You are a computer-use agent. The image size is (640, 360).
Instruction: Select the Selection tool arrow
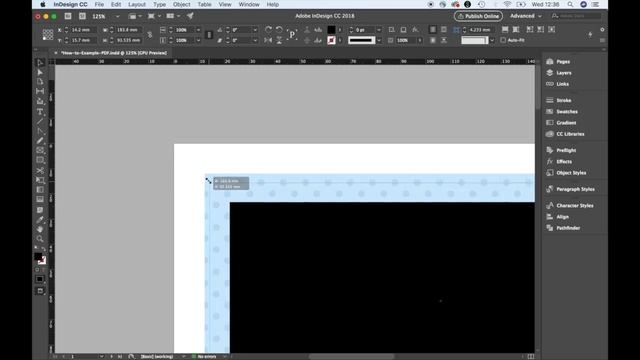pos(40,62)
